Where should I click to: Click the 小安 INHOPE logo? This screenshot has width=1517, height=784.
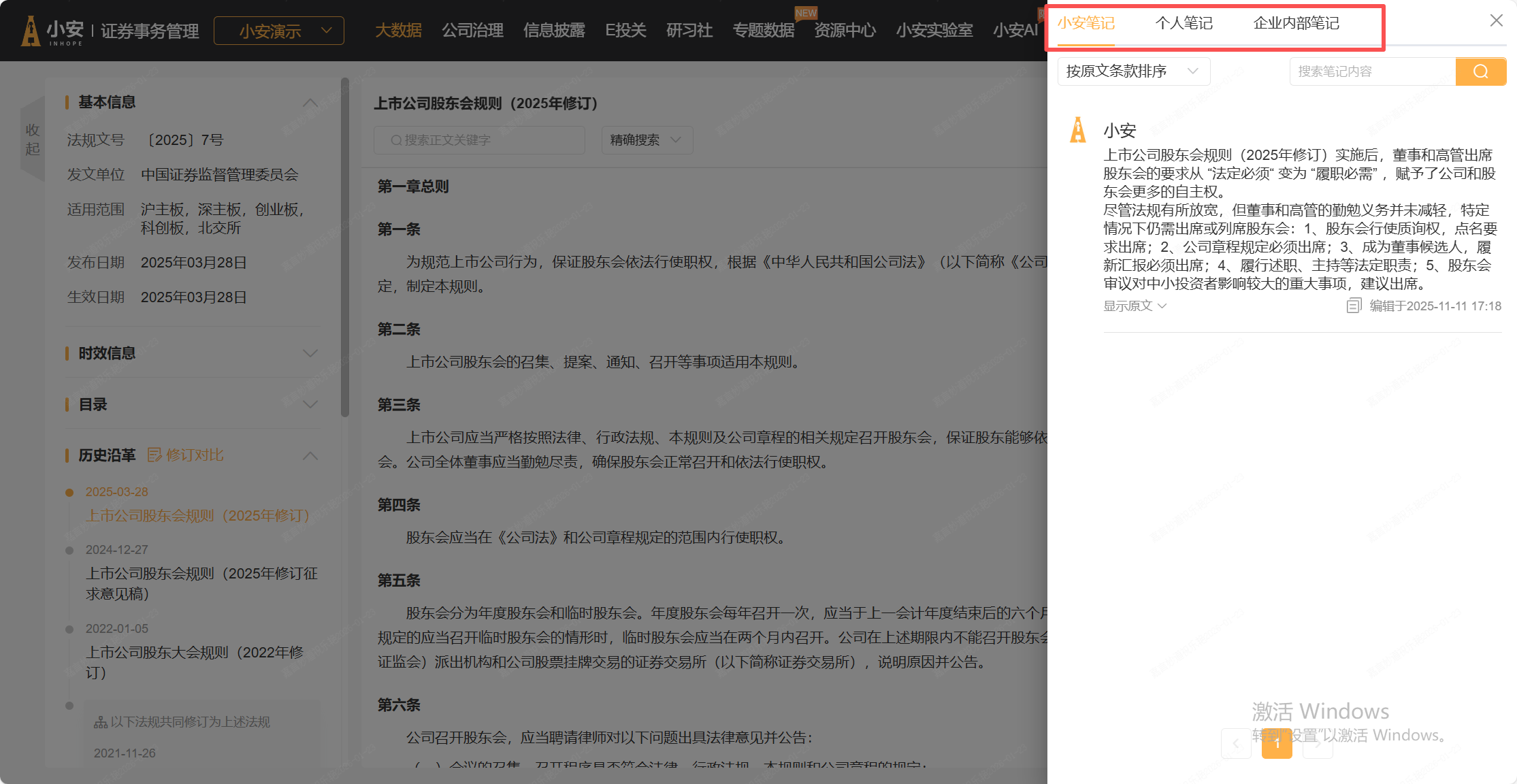click(x=52, y=31)
